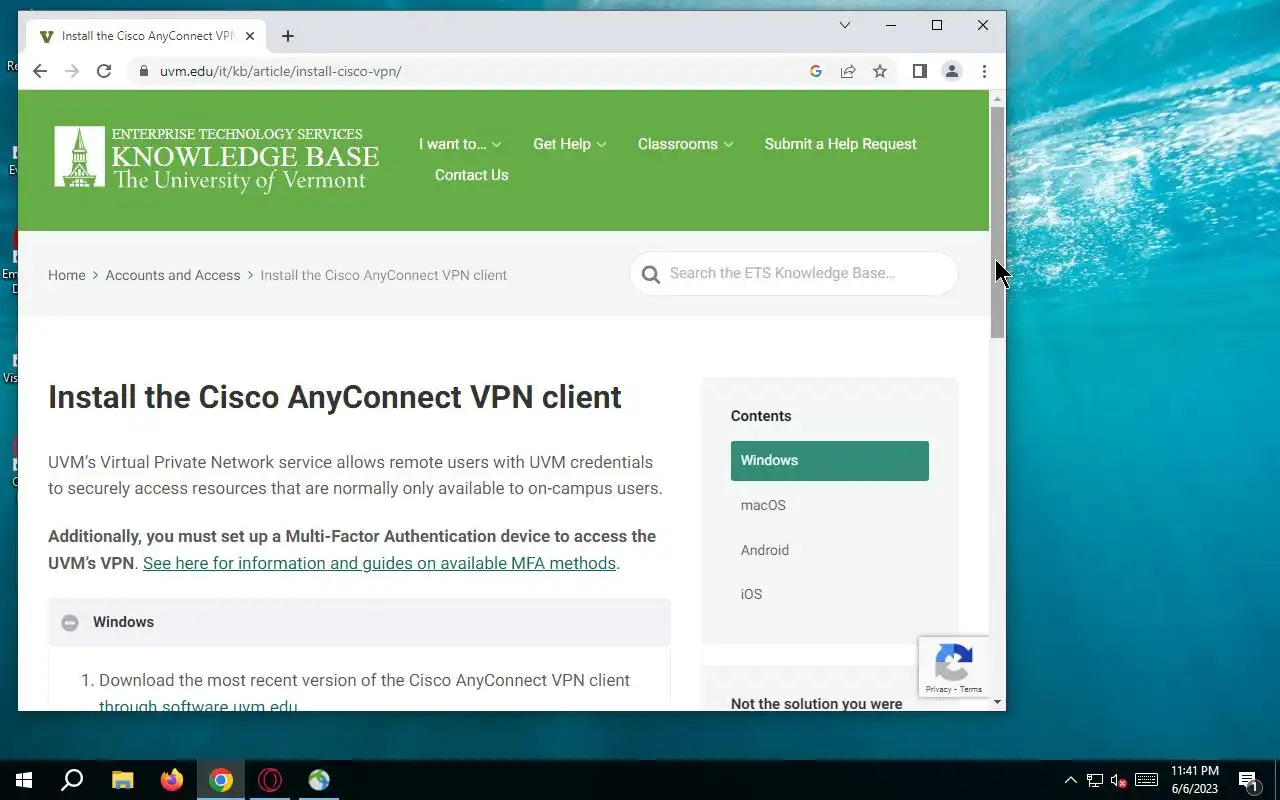The height and width of the screenshot is (800, 1280).
Task: Click the touch keyboard tray icon
Action: tap(1147, 780)
